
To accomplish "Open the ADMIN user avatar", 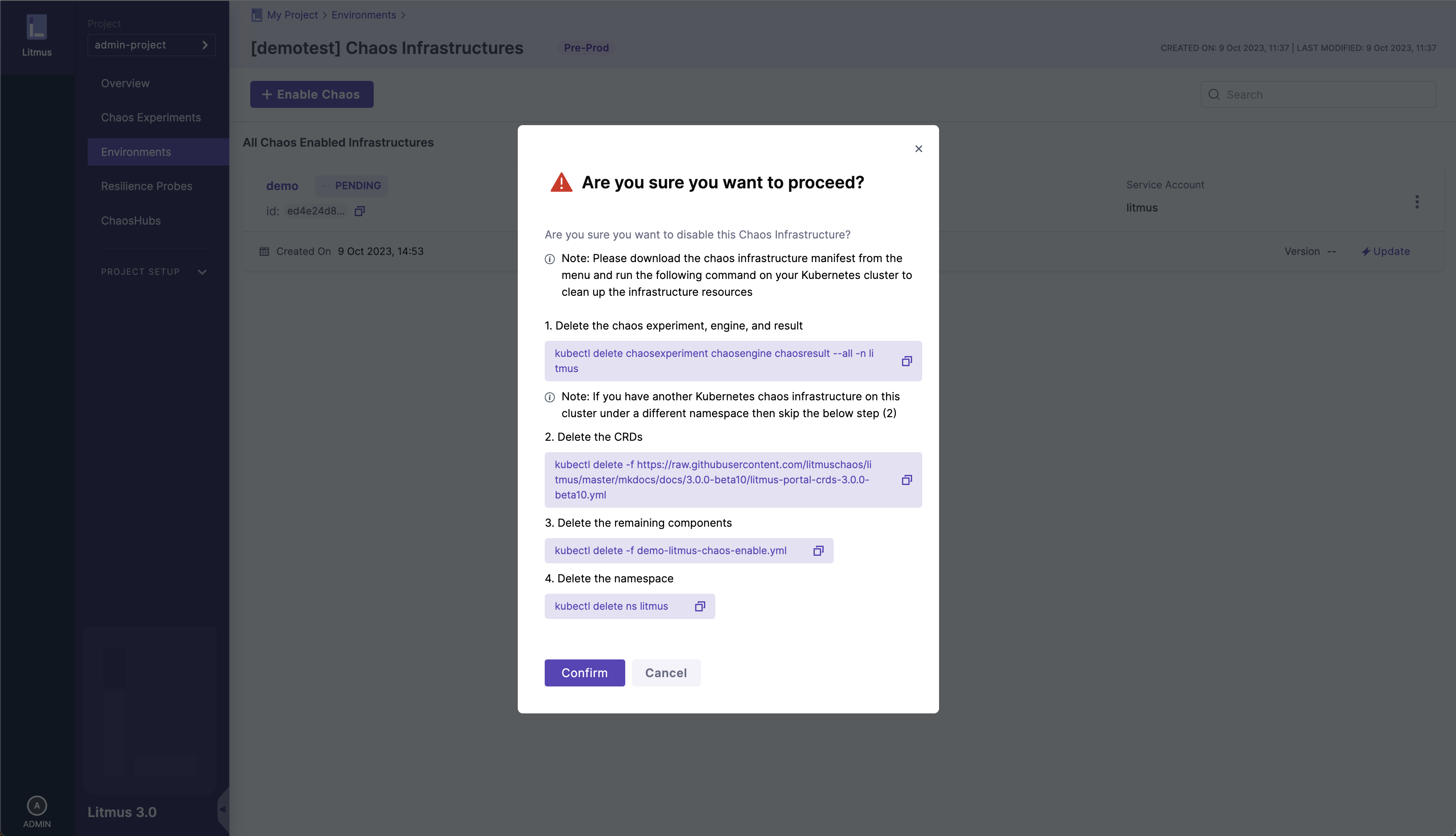I will pos(37,806).
